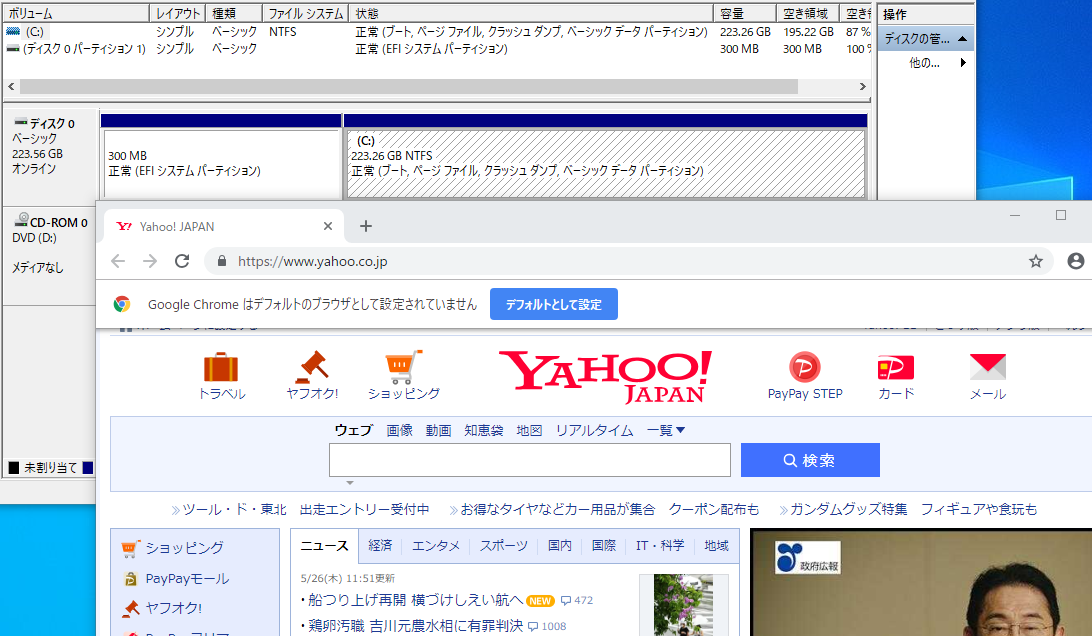
Task: Switch to the 国際 news tab
Action: pyautogui.click(x=604, y=545)
